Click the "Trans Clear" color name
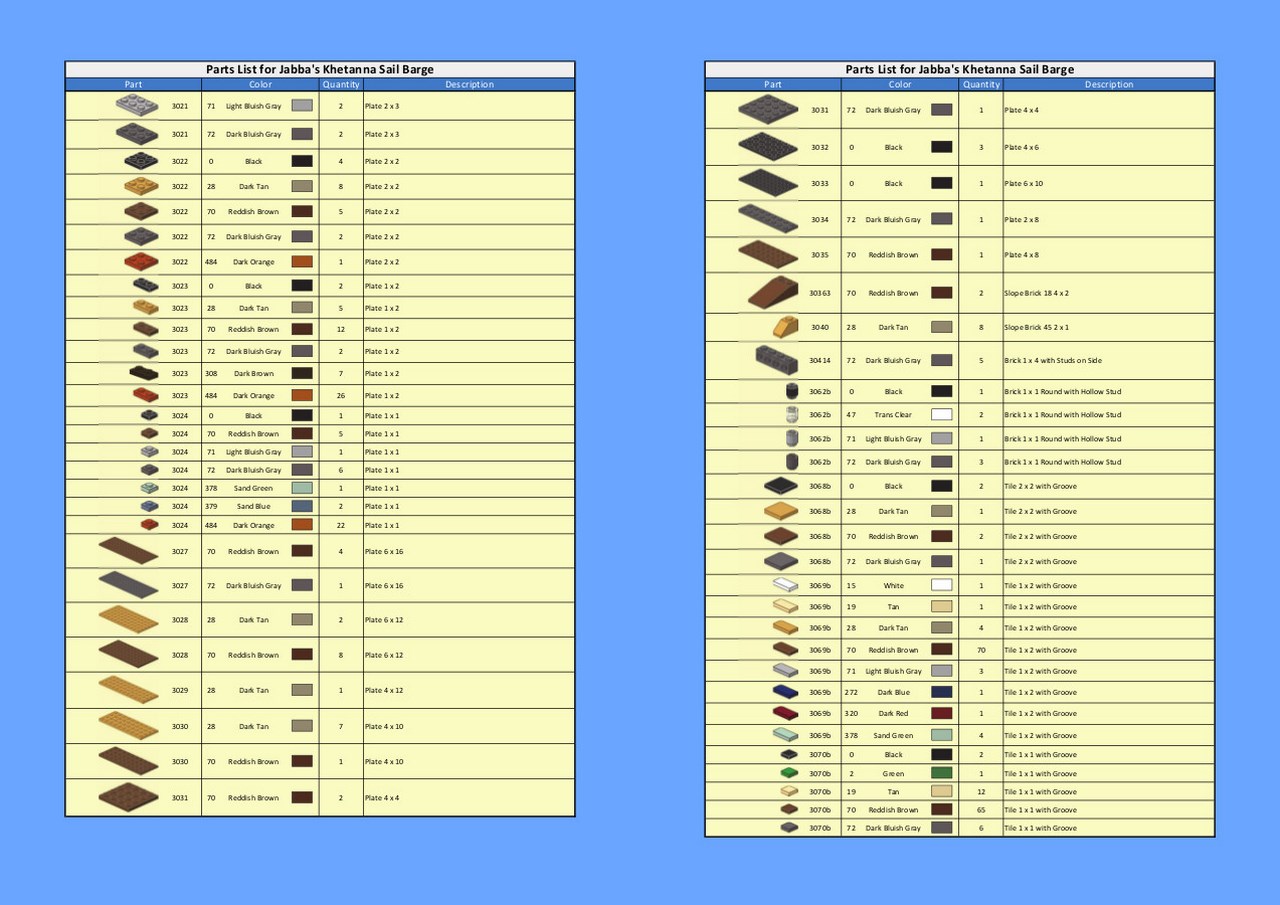1280x905 pixels. pyautogui.click(x=893, y=415)
